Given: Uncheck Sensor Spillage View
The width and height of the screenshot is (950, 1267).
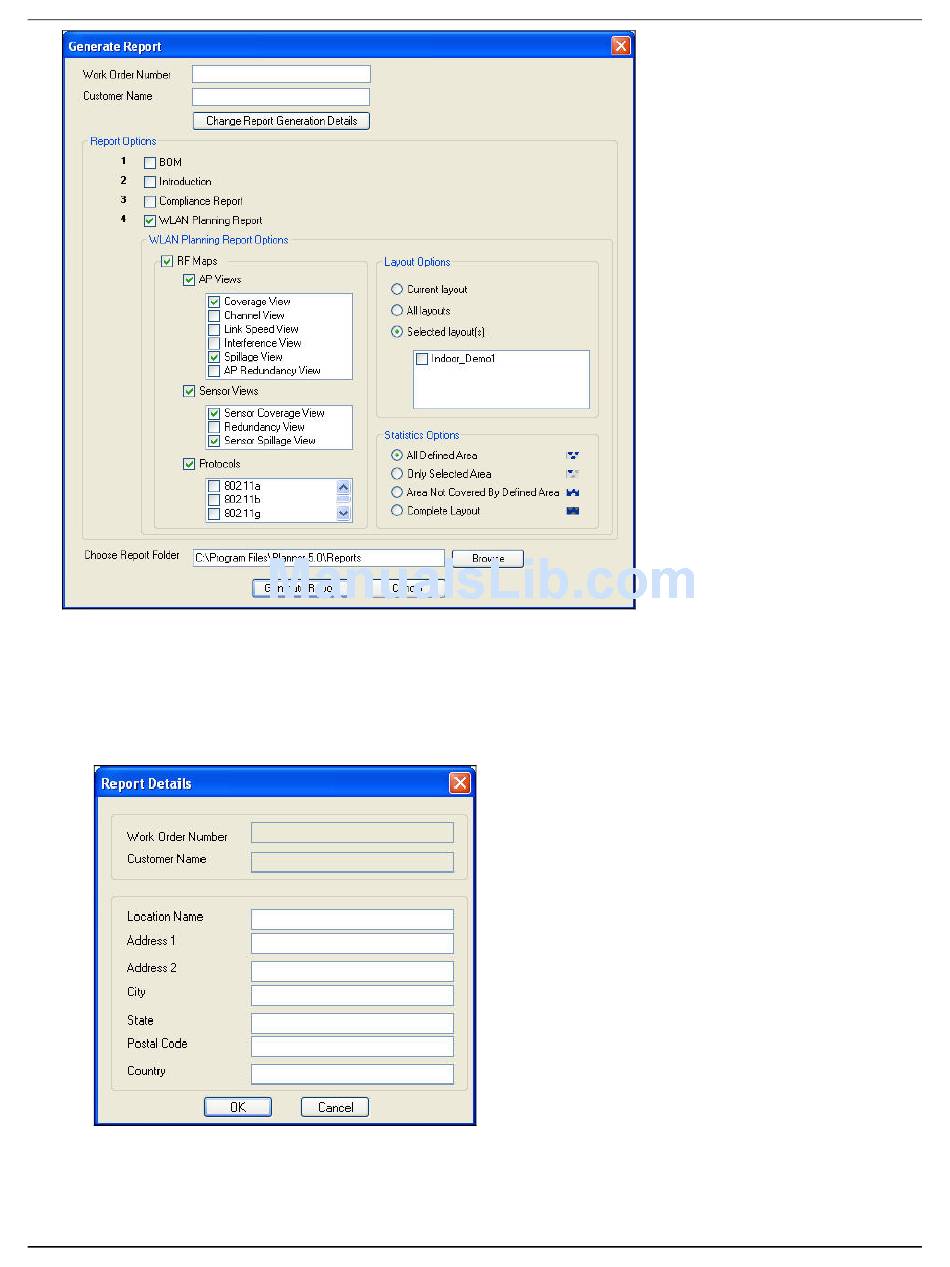Looking at the screenshot, I should coord(214,441).
